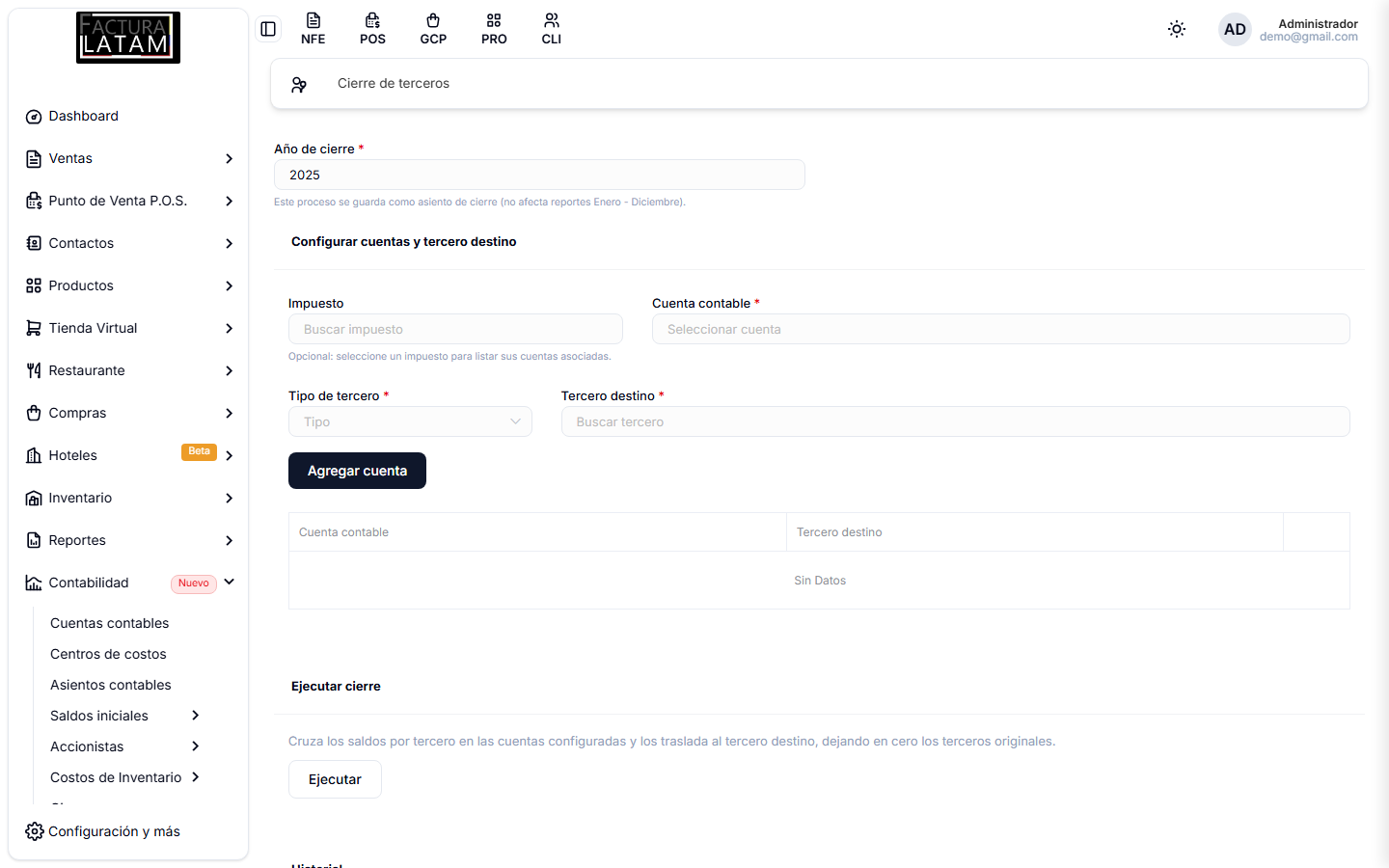The height and width of the screenshot is (868, 1389).
Task: Click the Compras shopping bag icon
Action: pyautogui.click(x=34, y=414)
